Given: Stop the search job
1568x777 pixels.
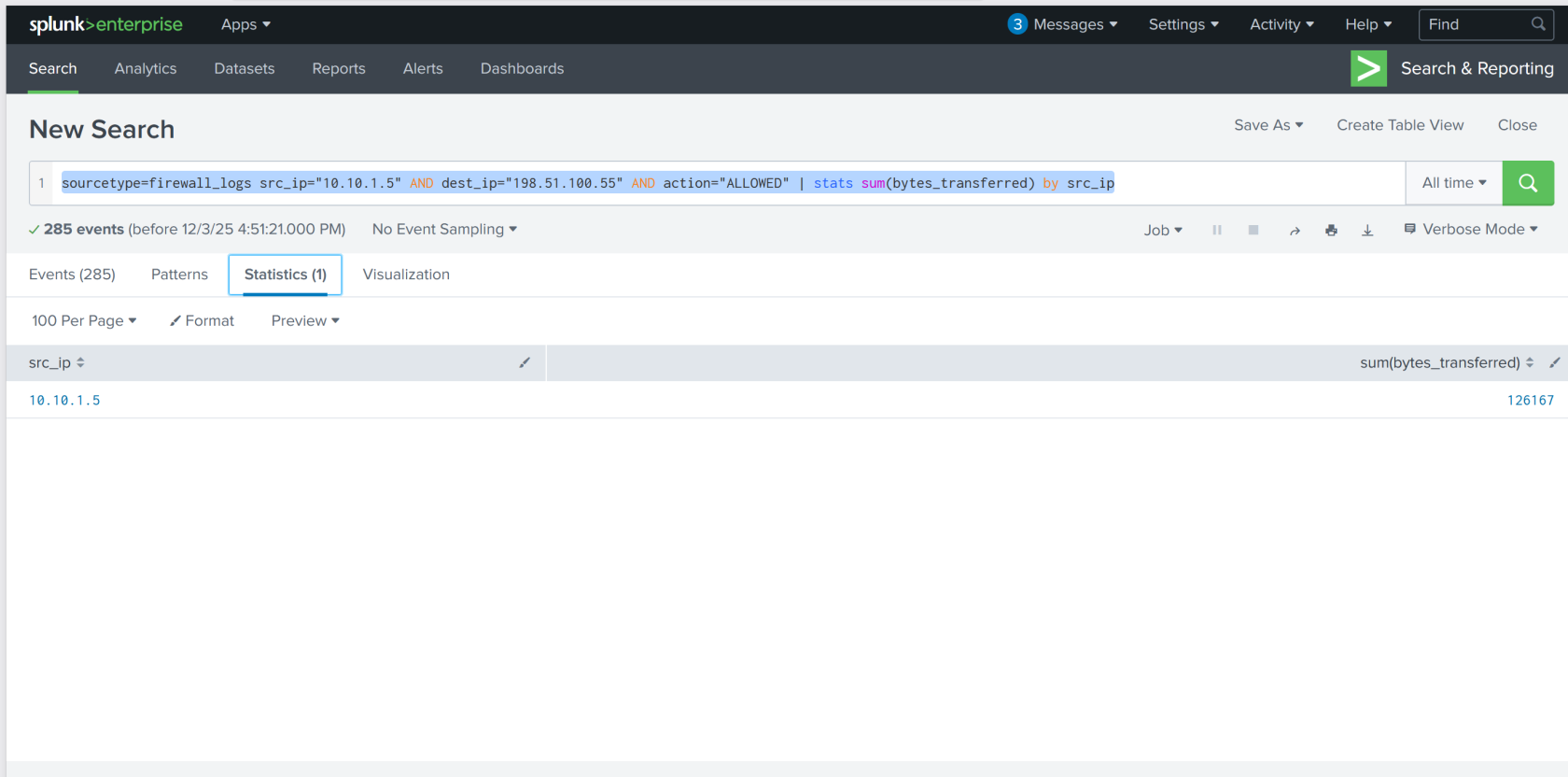Looking at the screenshot, I should (1253, 230).
